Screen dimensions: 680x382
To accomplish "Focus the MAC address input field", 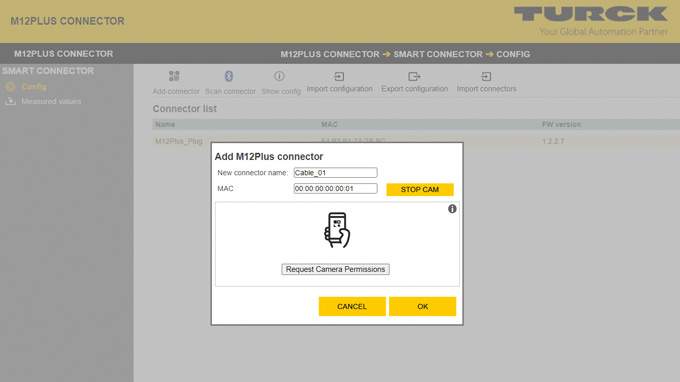I will (335, 189).
